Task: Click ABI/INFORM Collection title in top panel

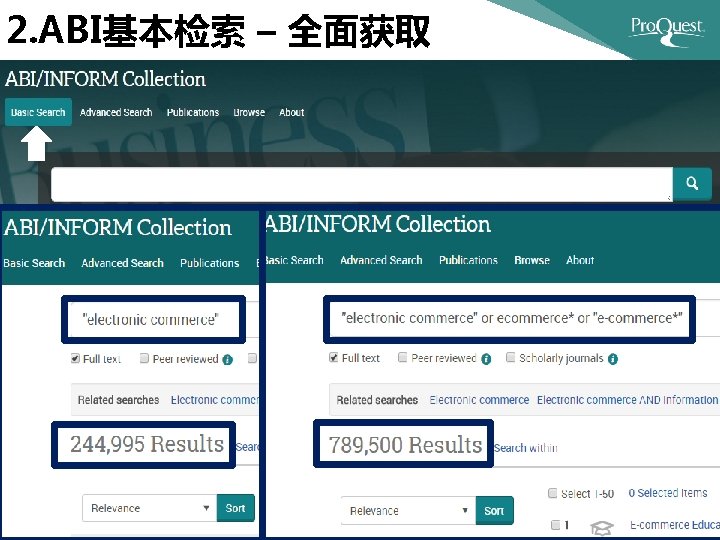Action: (105, 79)
